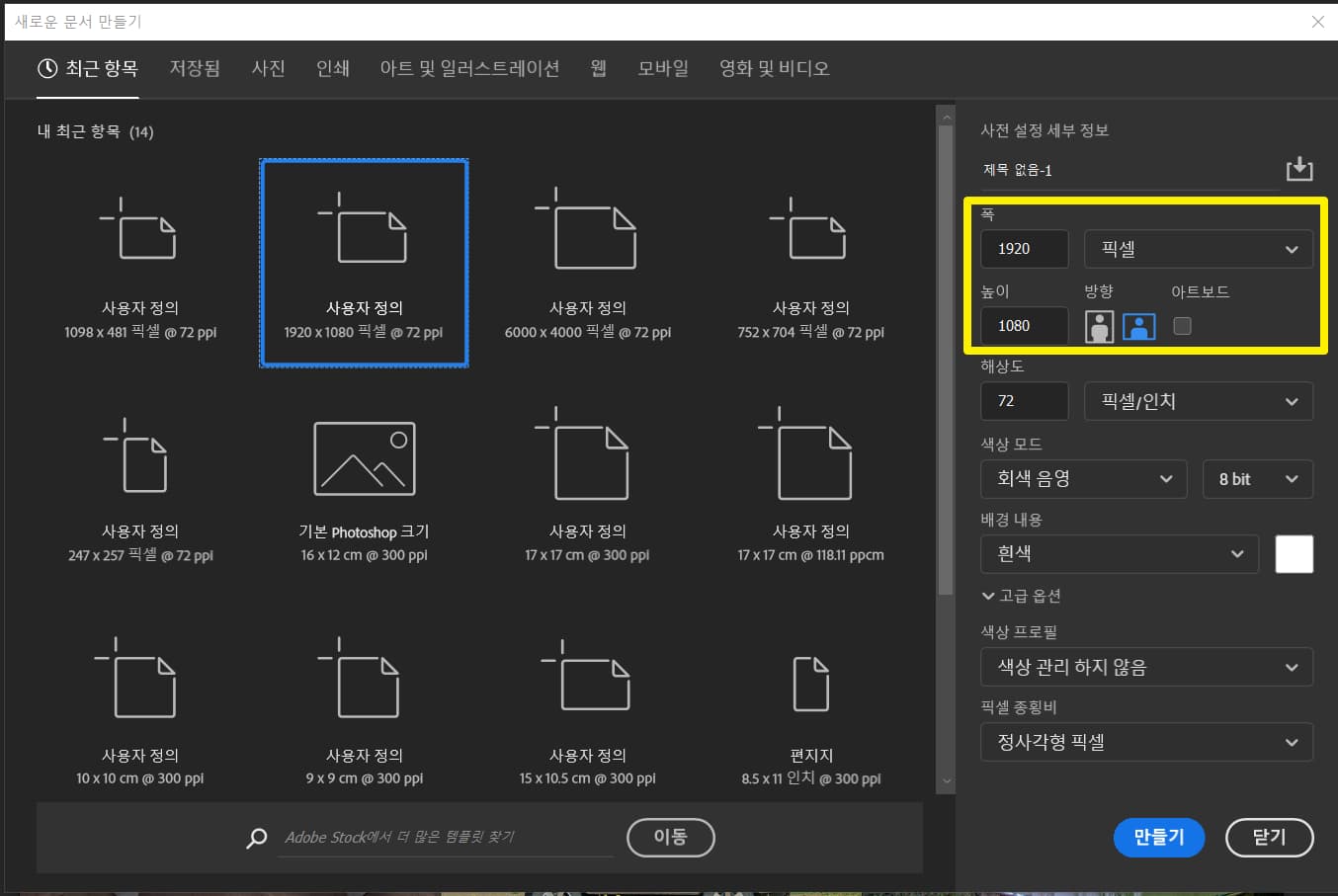Switch to the 최근 항목 tab

pos(88,68)
